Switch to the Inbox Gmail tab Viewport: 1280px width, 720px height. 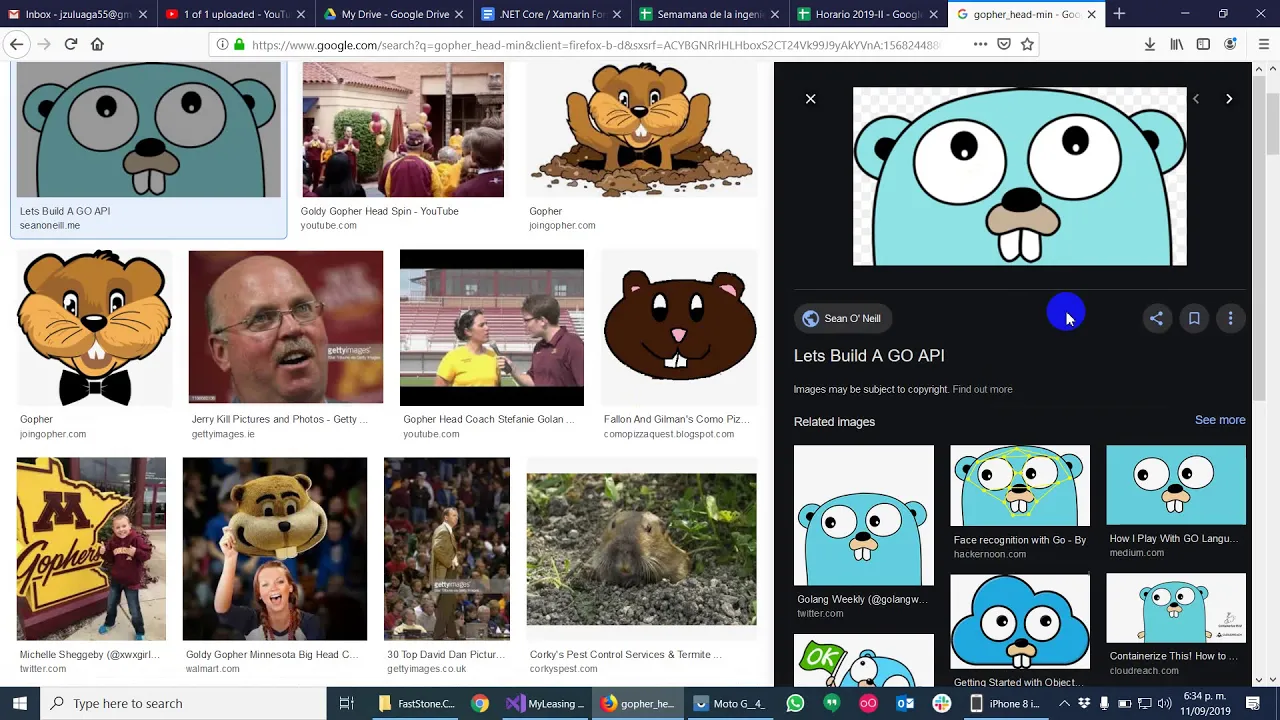pyautogui.click(x=78, y=14)
